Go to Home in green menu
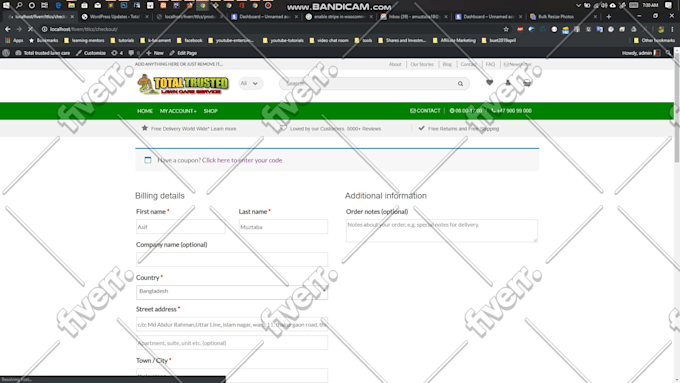 click(145, 111)
